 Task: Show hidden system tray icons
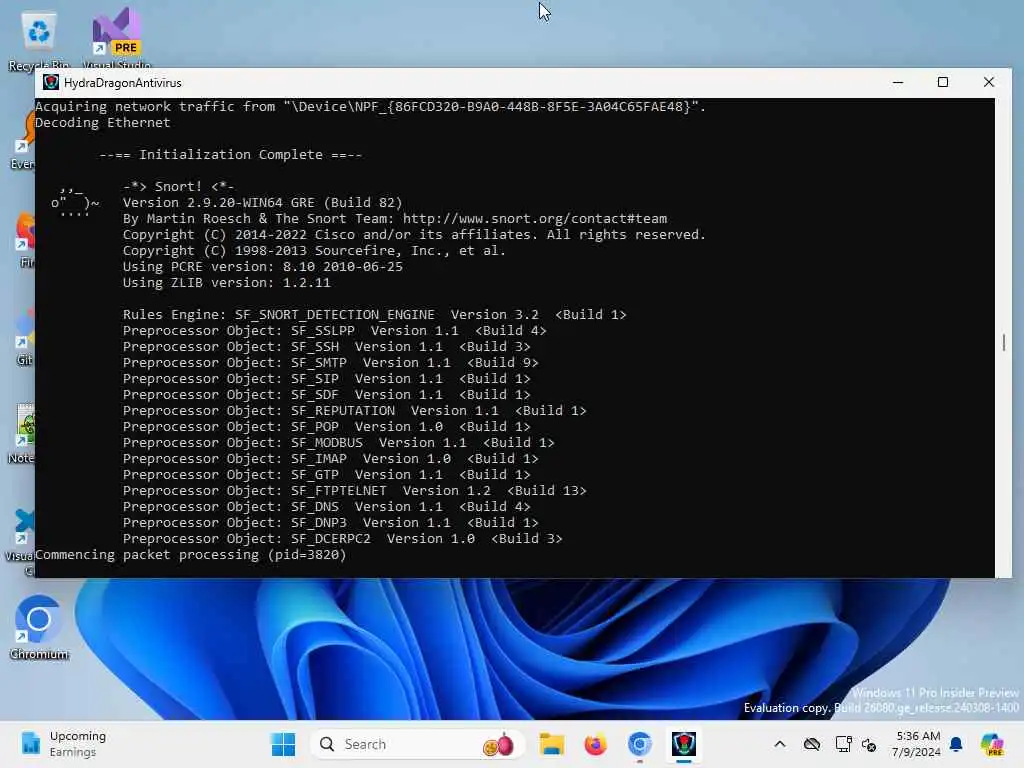pyautogui.click(x=780, y=744)
